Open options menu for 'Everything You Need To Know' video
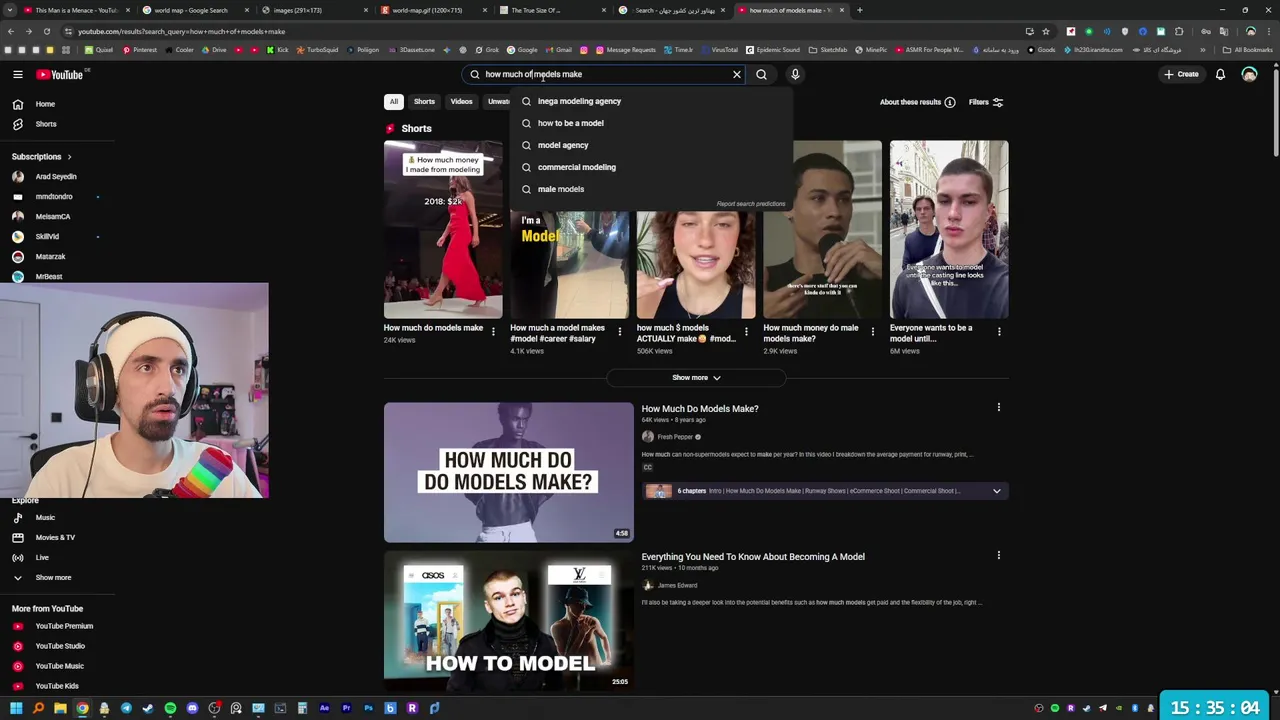Screen dimensions: 1280x720 (998, 555)
